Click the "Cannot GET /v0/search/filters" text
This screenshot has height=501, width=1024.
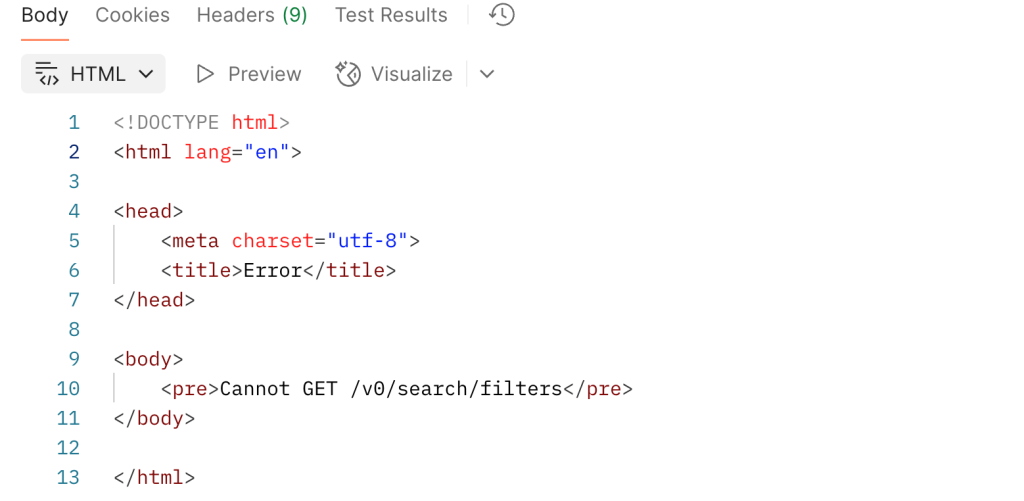[390, 389]
